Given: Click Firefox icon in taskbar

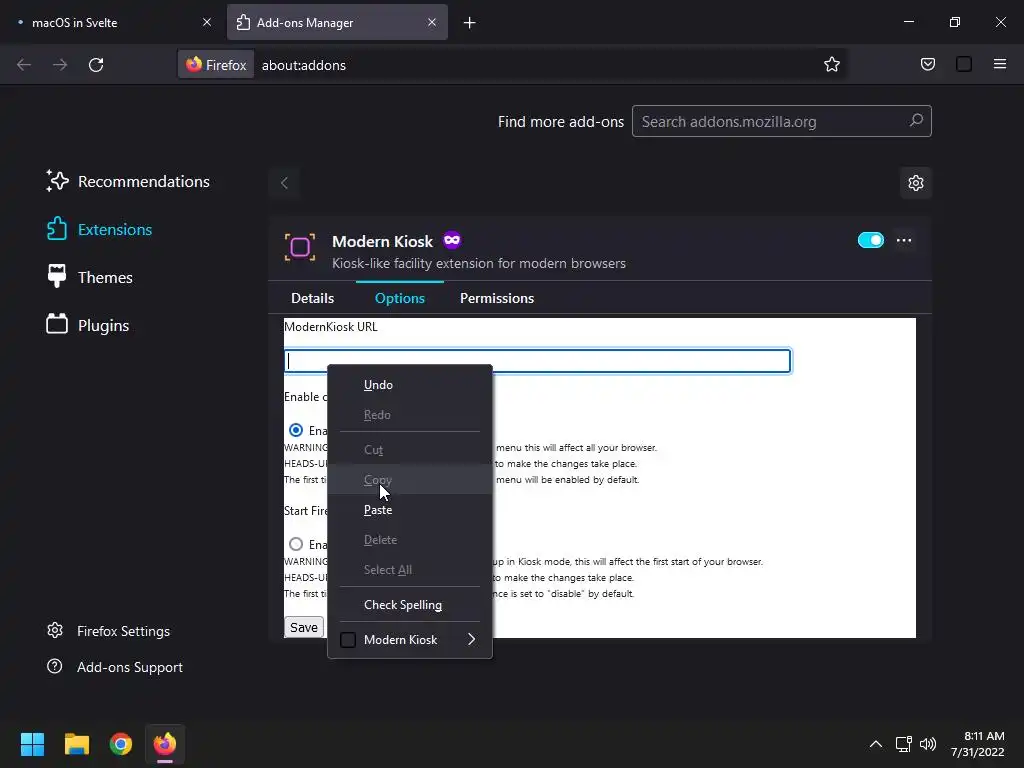Looking at the screenshot, I should click(165, 744).
